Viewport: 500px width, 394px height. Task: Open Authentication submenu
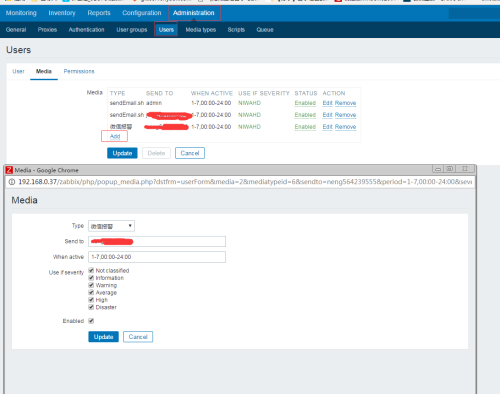[86, 30]
